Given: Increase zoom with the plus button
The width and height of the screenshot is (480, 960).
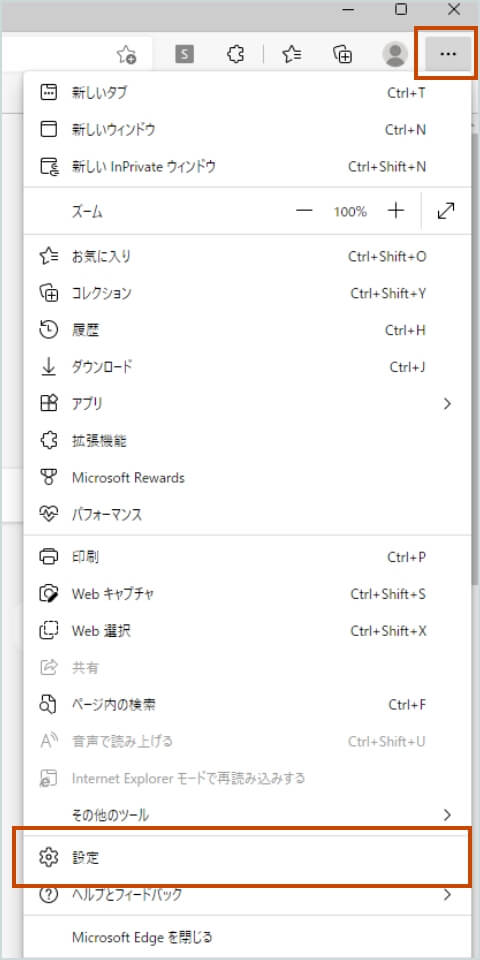Looking at the screenshot, I should point(397,211).
